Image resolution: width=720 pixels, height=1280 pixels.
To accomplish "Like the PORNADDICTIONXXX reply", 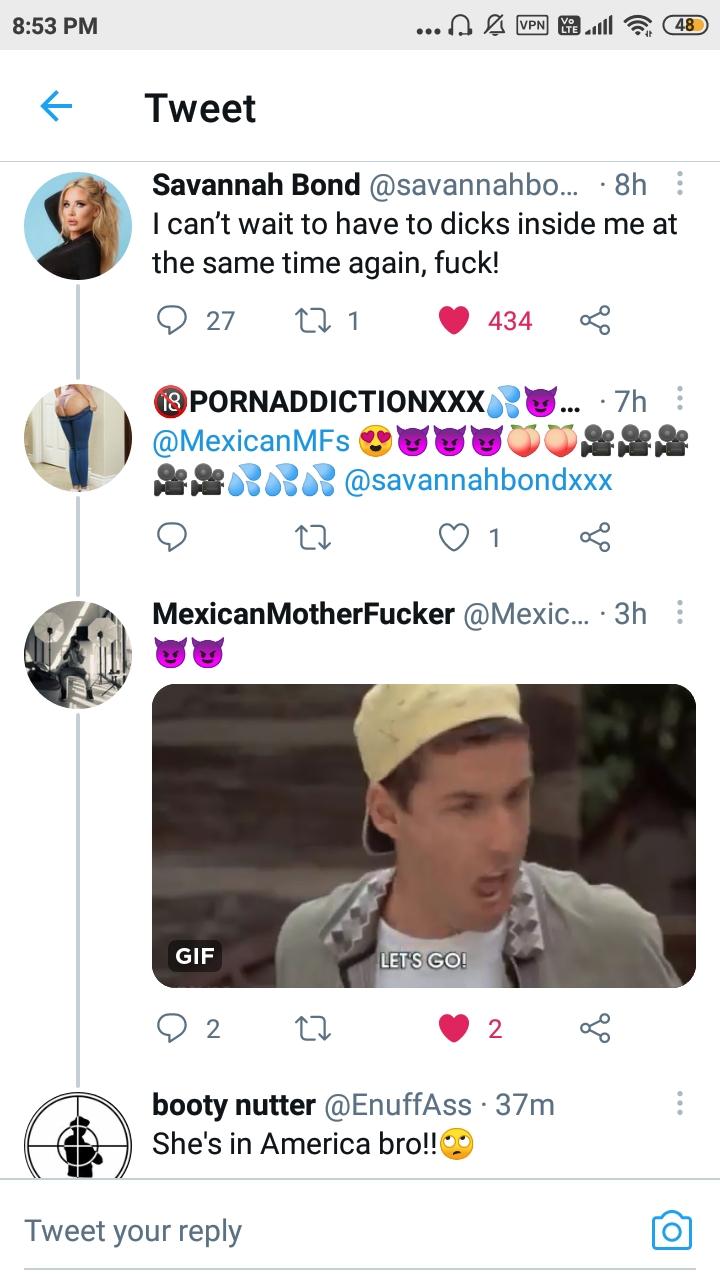I will click(454, 537).
